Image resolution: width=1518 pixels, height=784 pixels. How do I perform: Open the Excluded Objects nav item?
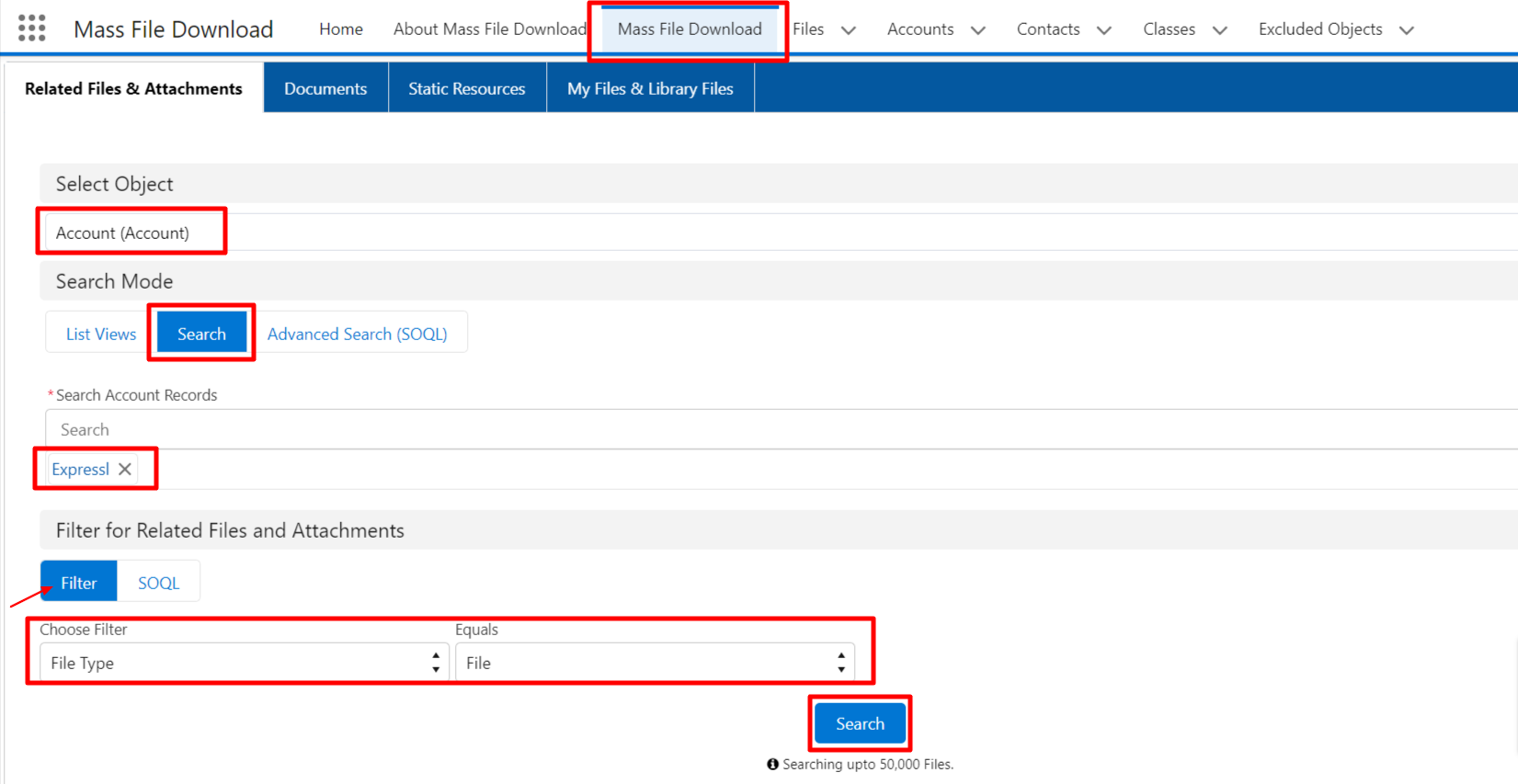tap(1320, 29)
